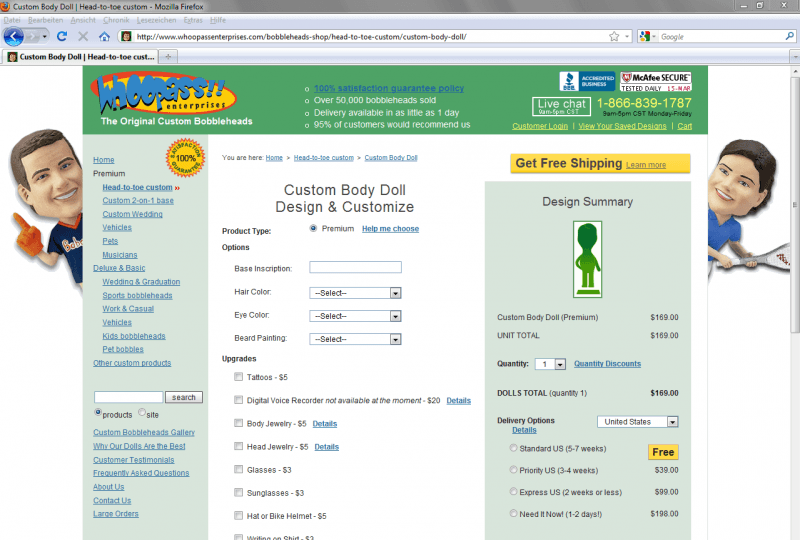Screen dimensions: 800x540
Task: Click the sidebar search button
Action: (x=184, y=397)
